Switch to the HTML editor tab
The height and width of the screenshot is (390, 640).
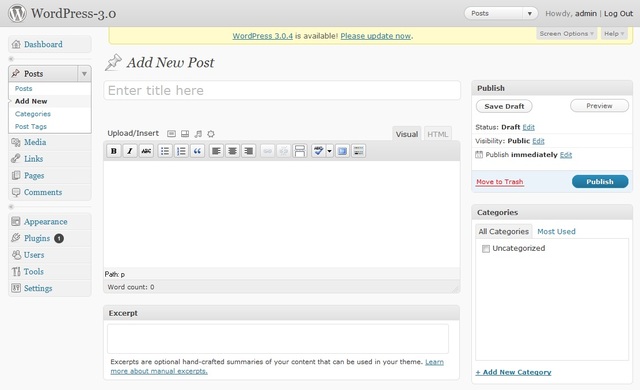point(438,134)
